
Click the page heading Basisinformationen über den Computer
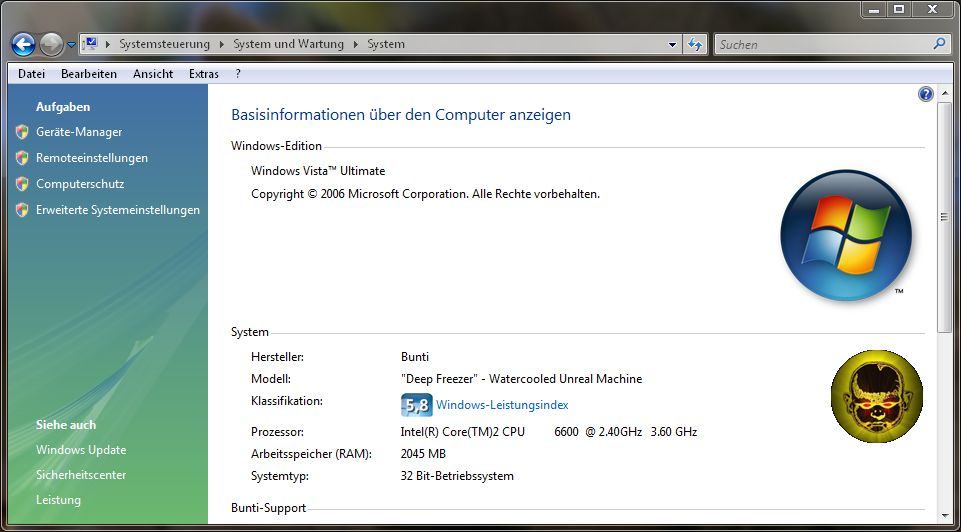[401, 115]
